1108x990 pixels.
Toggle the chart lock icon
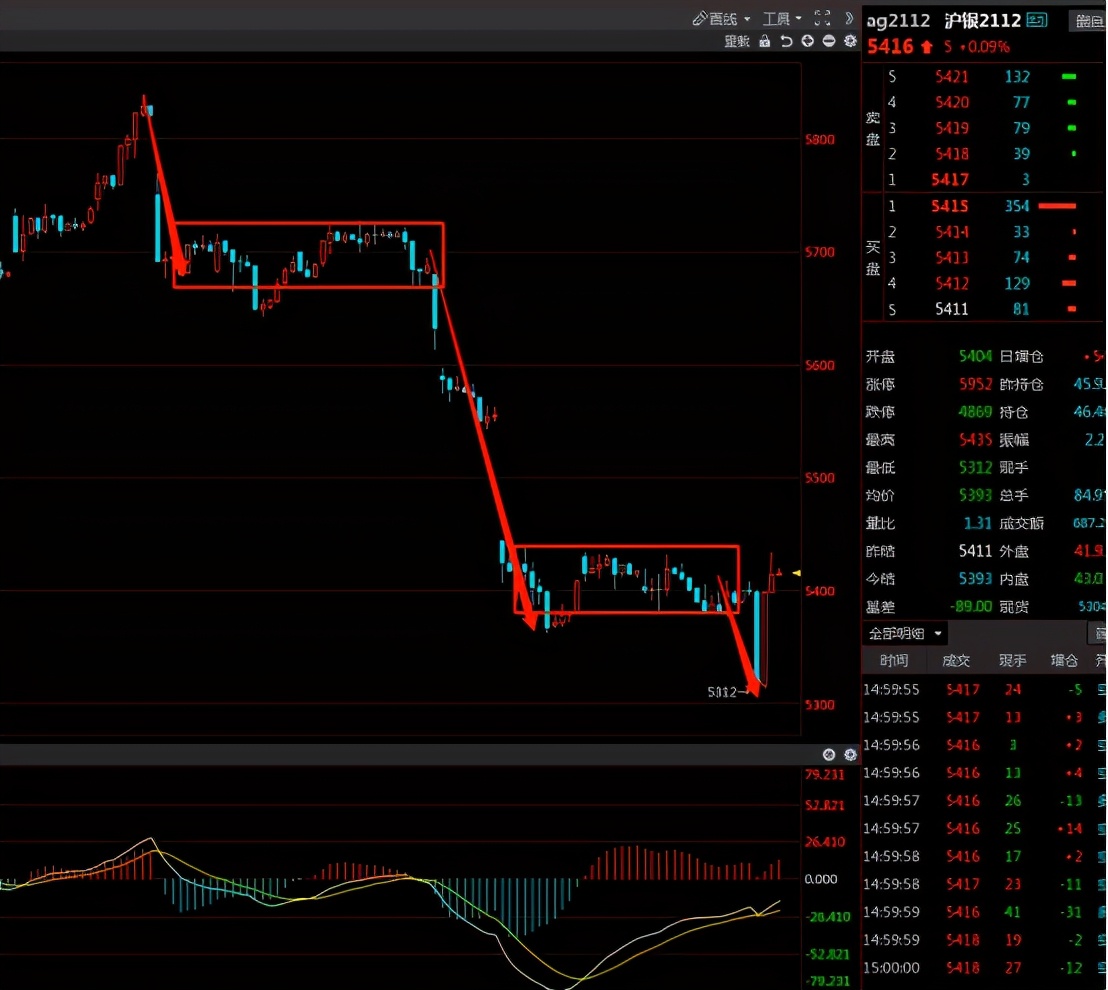765,41
